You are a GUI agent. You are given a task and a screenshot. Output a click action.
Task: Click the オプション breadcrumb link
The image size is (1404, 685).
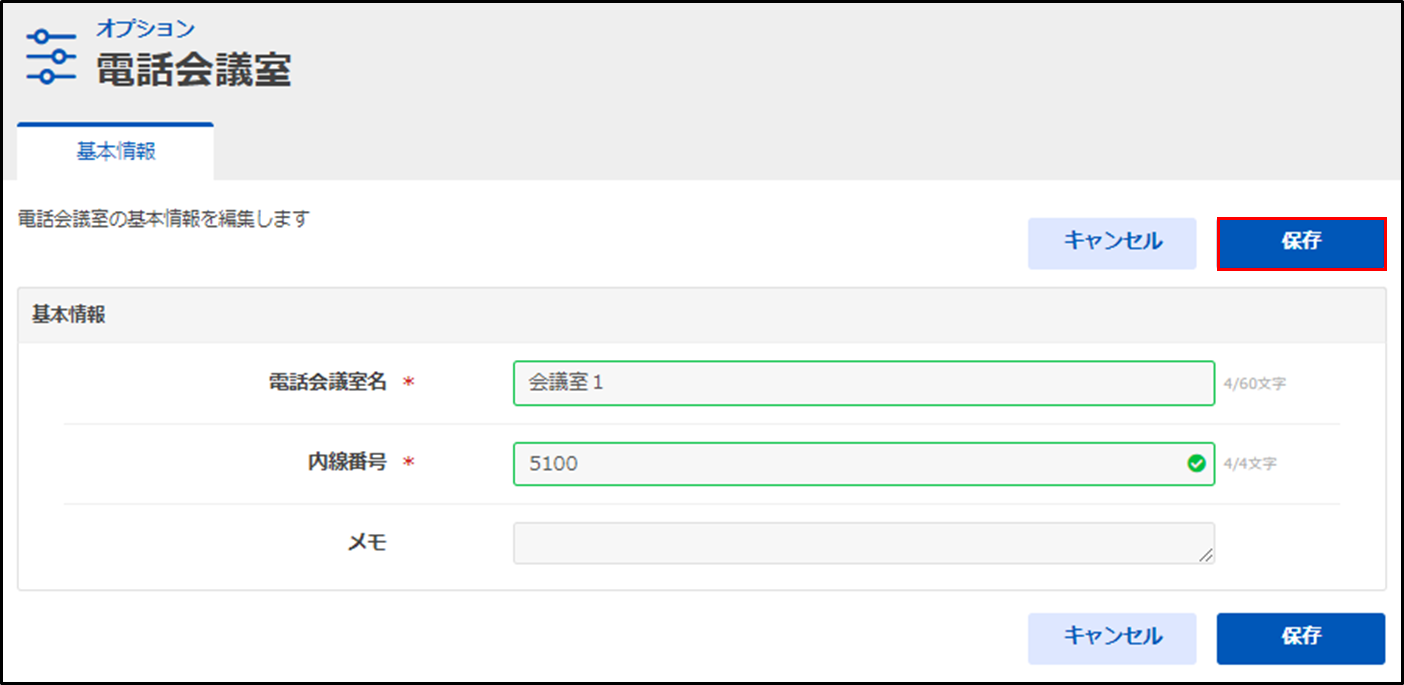(145, 28)
